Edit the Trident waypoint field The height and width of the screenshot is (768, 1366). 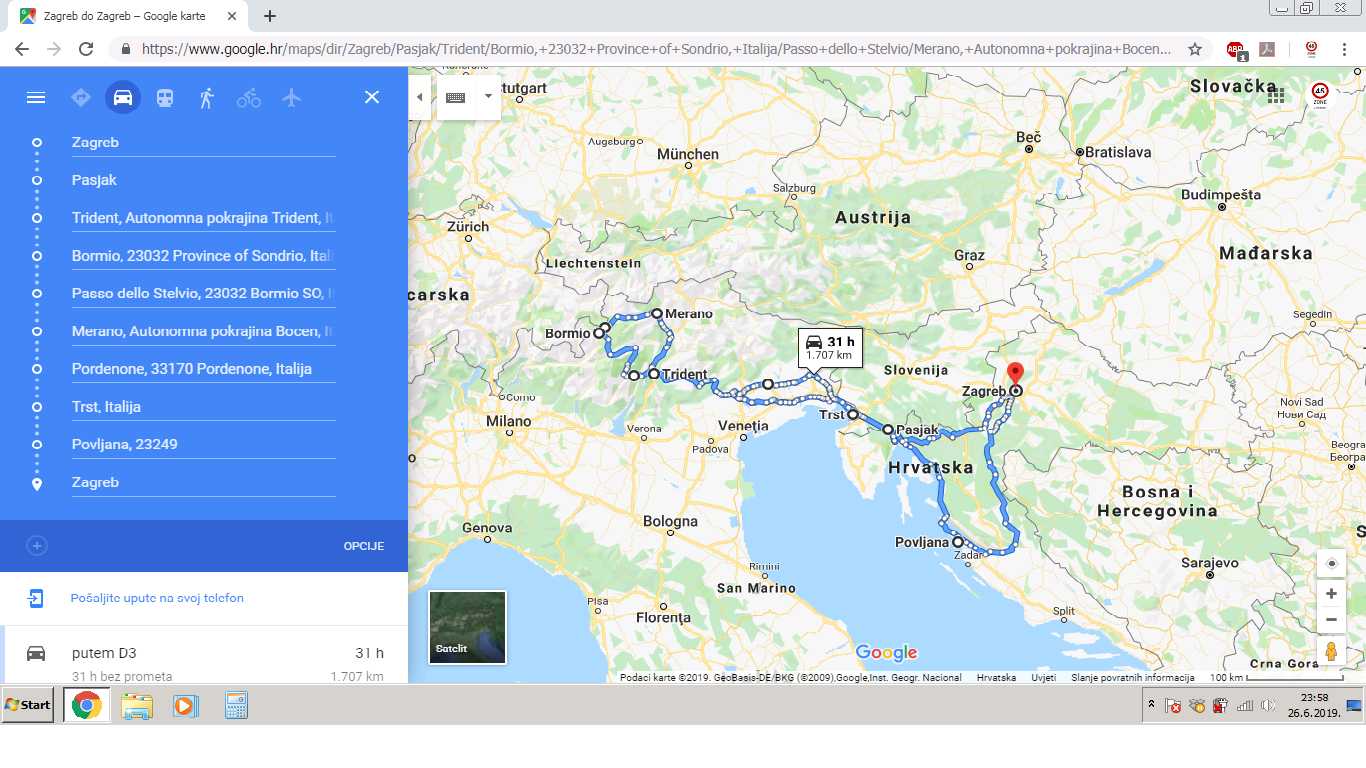point(203,218)
